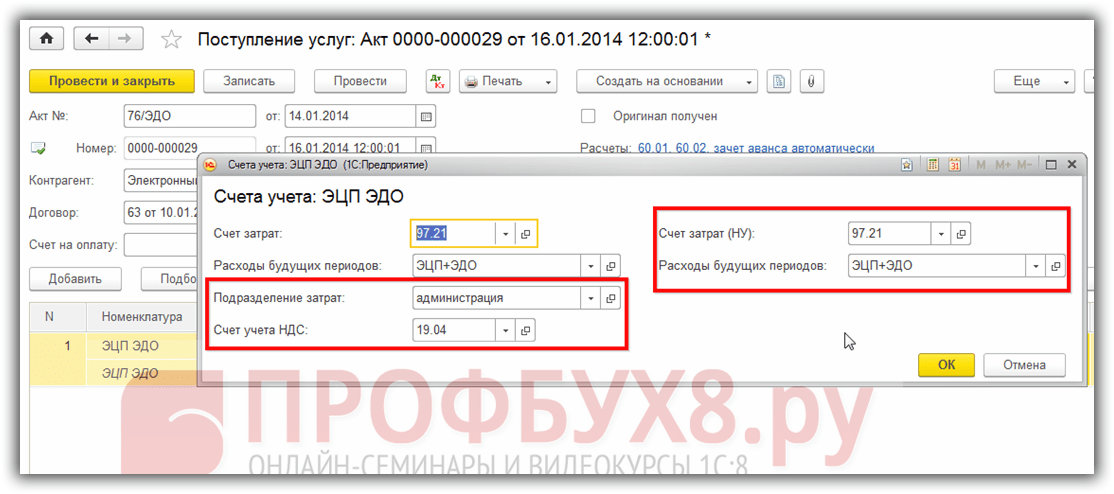
Task: Open the Счет учета НДС 19.04 item
Action: pyautogui.click(x=526, y=330)
